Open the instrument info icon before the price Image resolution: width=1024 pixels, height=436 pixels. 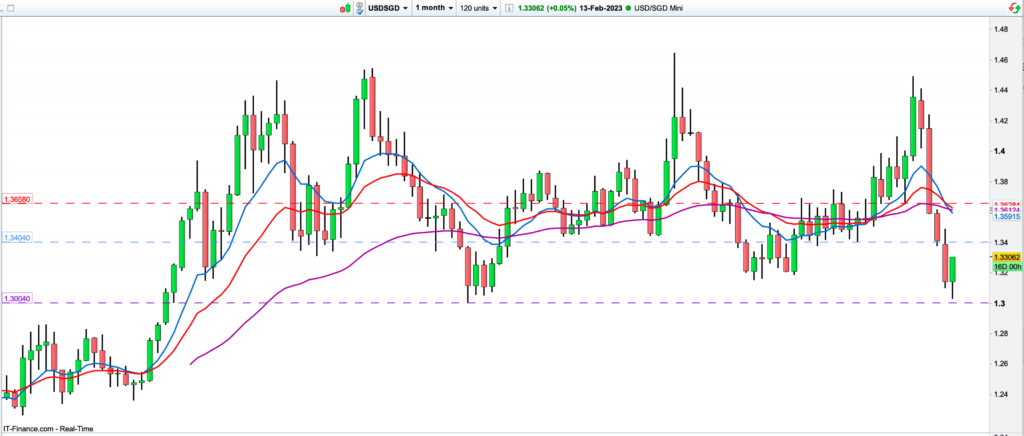[507, 7]
